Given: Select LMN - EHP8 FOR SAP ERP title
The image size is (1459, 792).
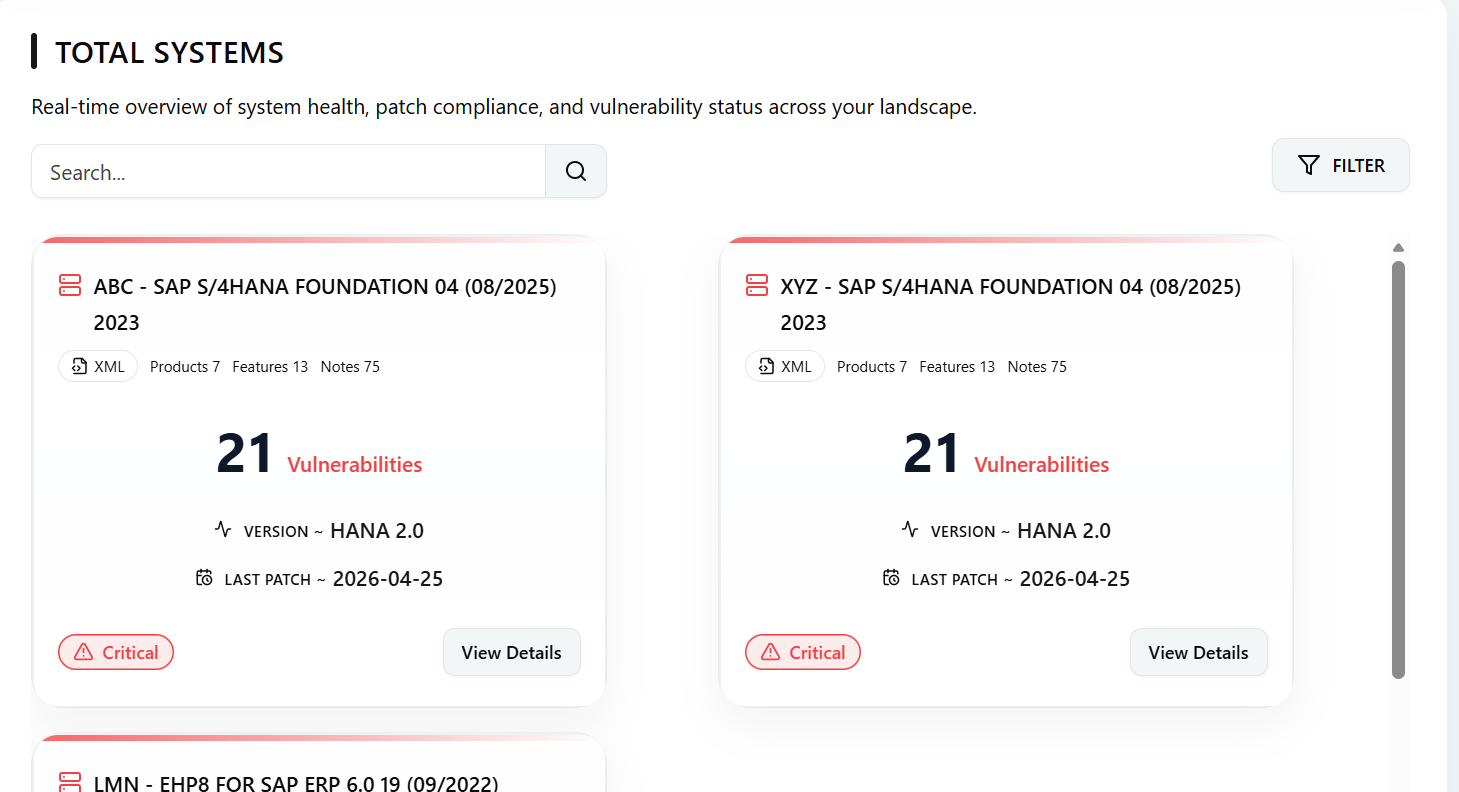Looking at the screenshot, I should point(296,783).
